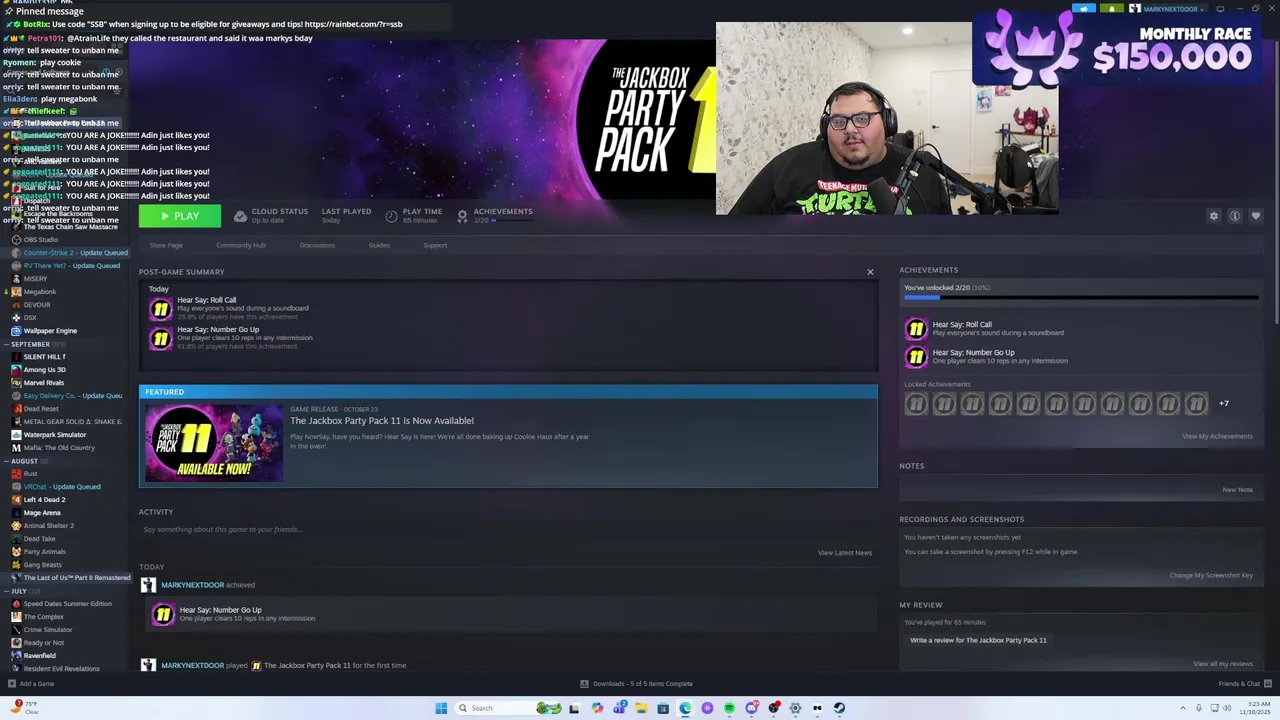Click Hear Say: Number Go Up badge in summary
The height and width of the screenshot is (720, 1280).
coord(160,338)
